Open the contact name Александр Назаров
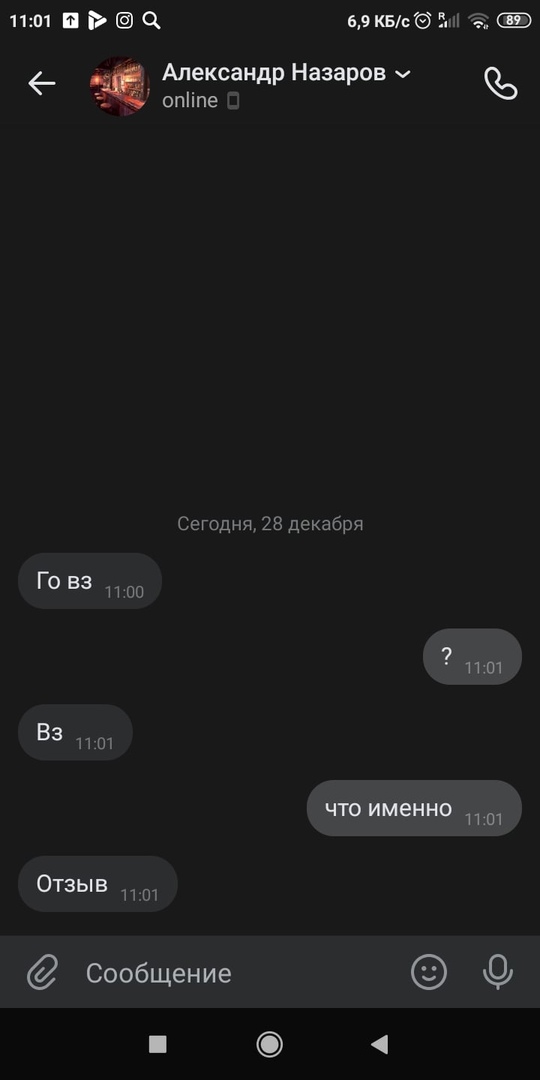540x1080 pixels. 273,72
